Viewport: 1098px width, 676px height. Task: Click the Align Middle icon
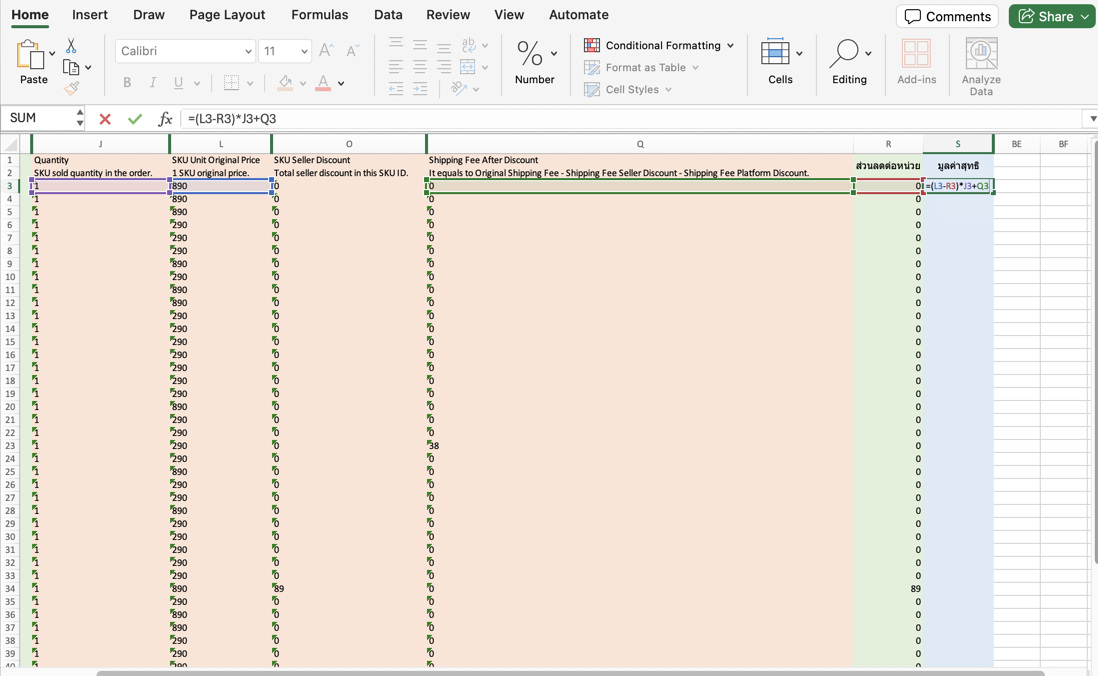(x=419, y=45)
